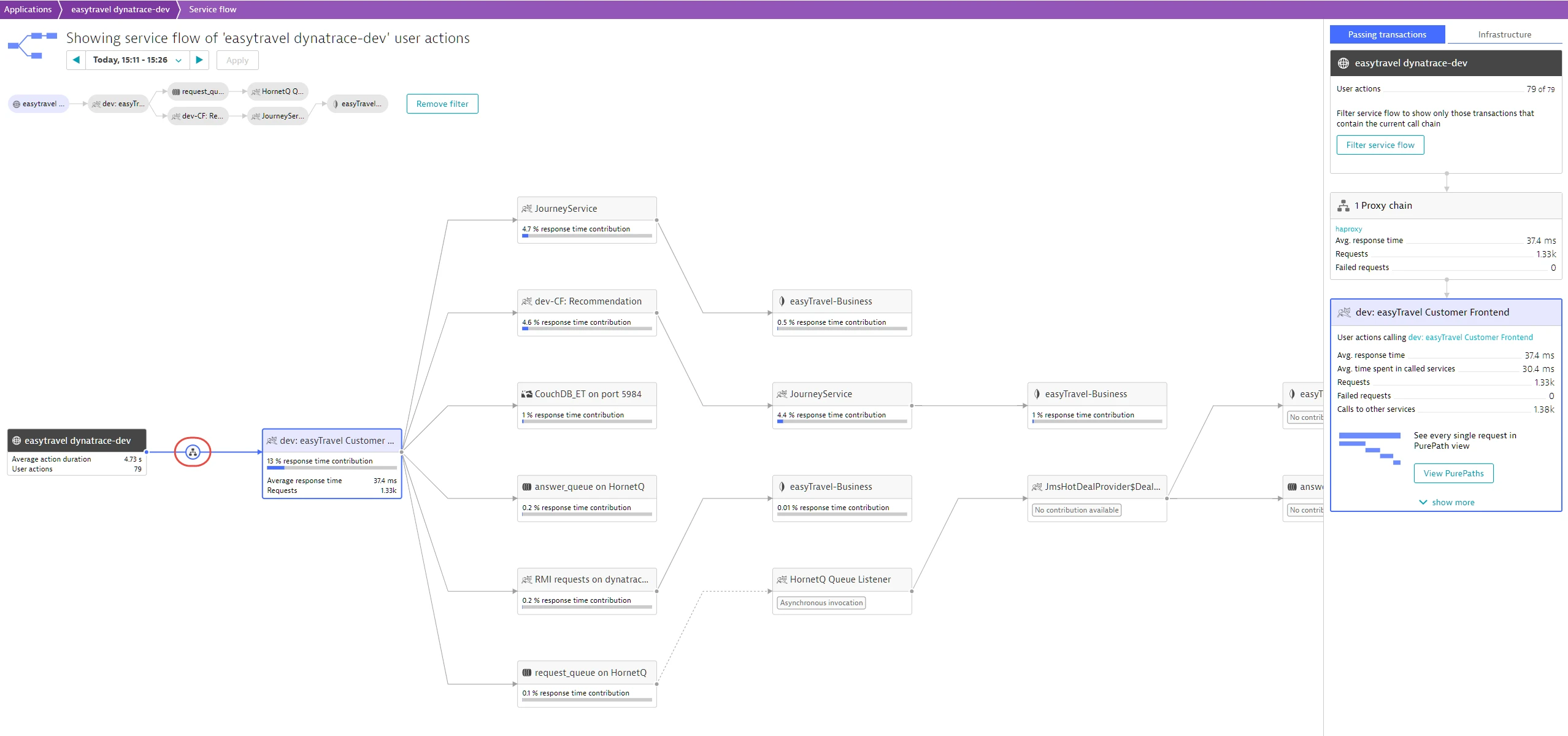Open the haproxy link in the proxy chain panel
This screenshot has width=1568, height=736.
[1348, 228]
